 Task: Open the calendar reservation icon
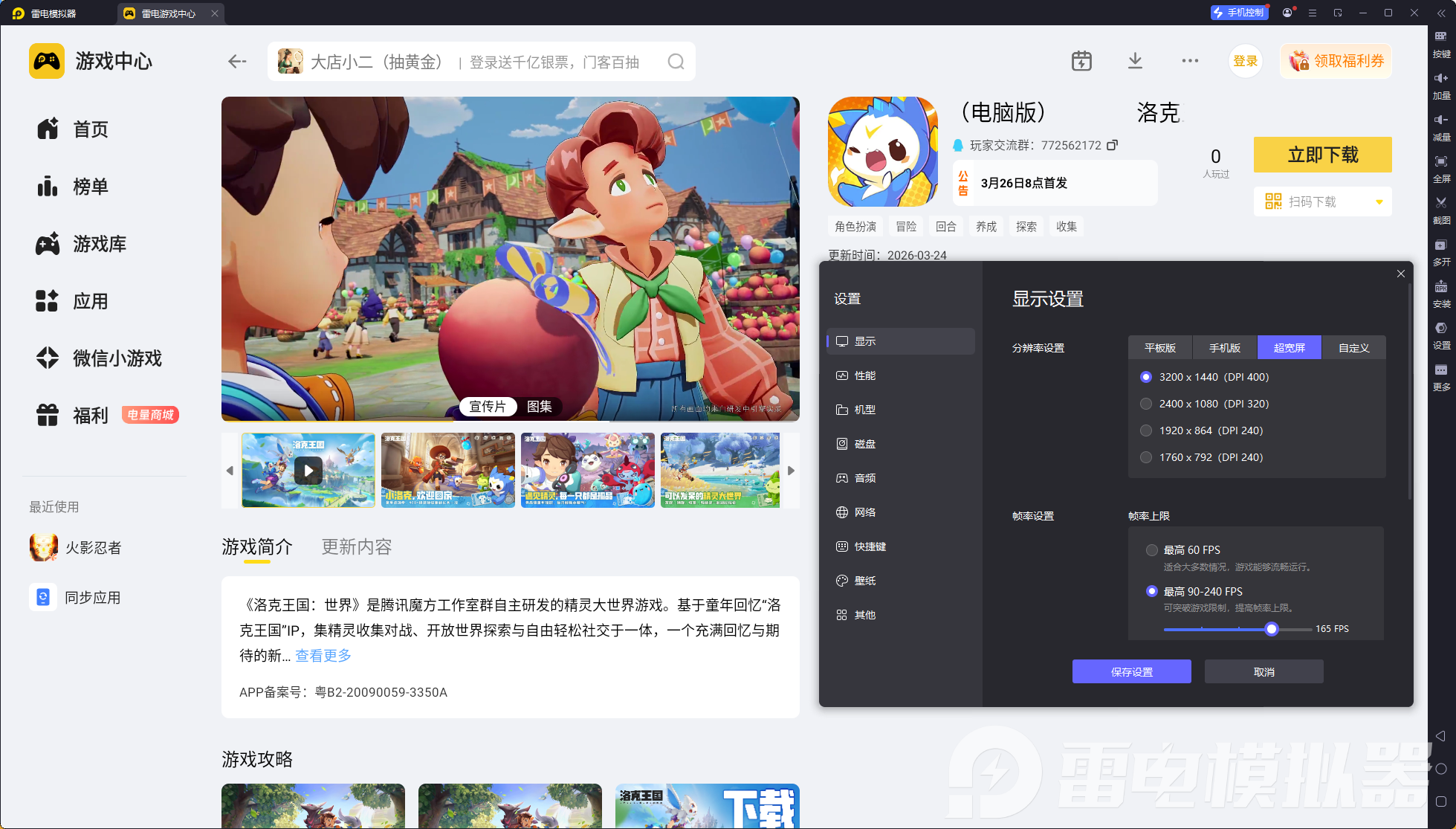click(1081, 61)
